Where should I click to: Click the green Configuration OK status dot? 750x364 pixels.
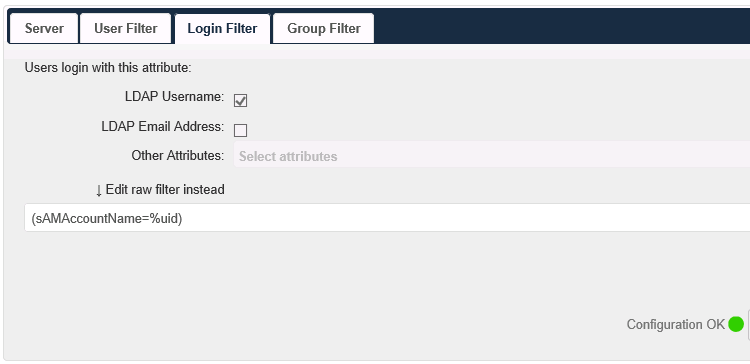(x=736, y=324)
